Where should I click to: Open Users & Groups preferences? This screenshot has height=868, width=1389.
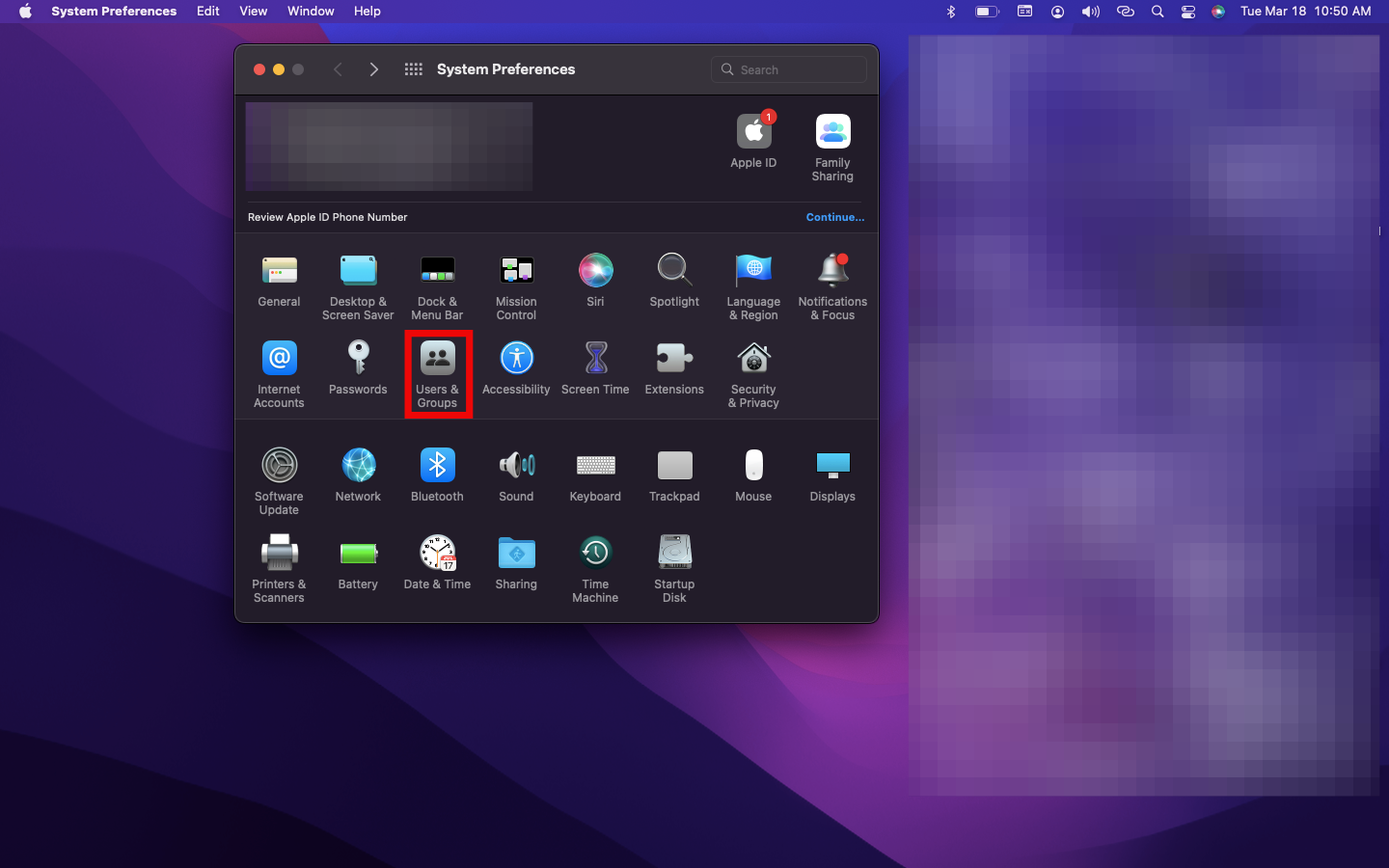click(437, 374)
